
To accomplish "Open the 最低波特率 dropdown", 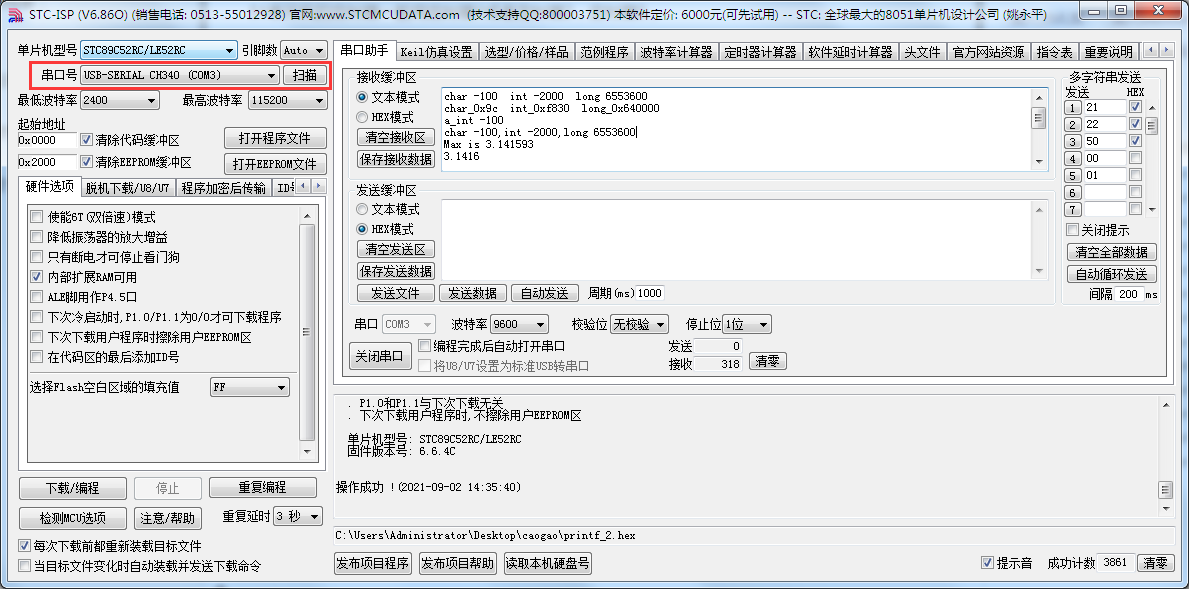I will click(x=120, y=100).
